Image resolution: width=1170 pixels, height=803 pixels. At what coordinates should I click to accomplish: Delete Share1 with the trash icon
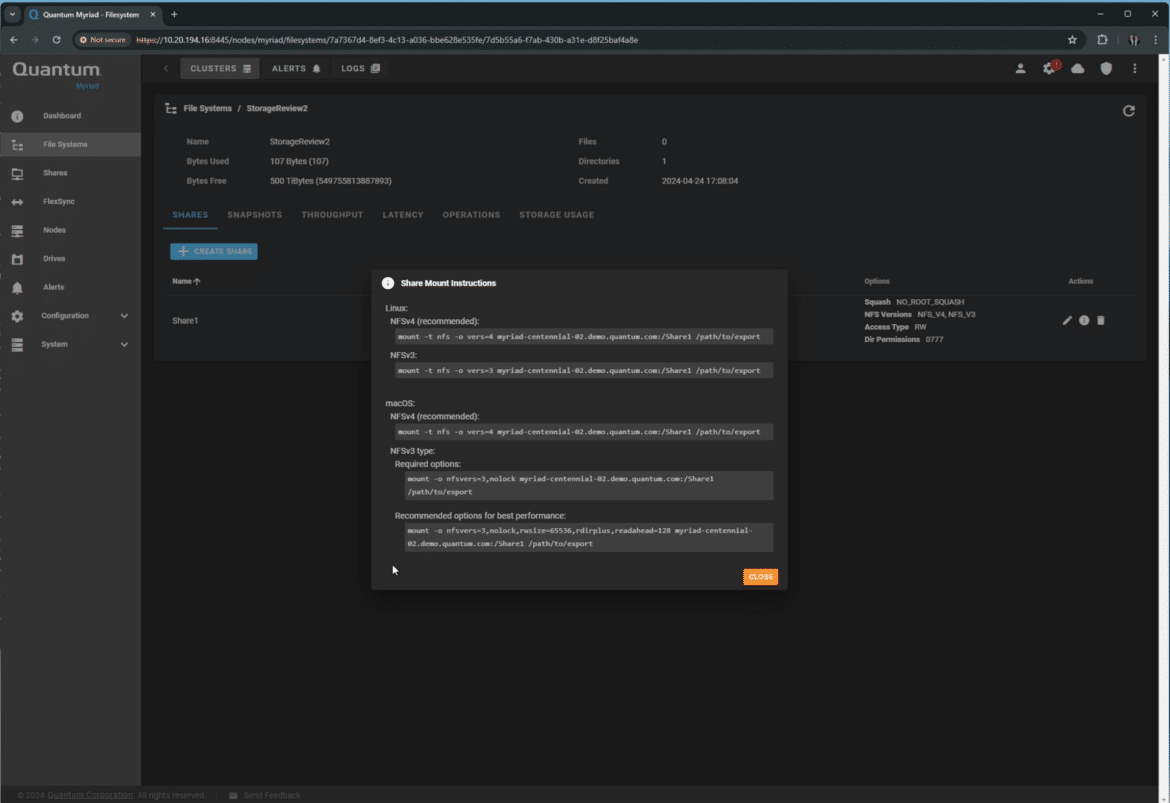1100,321
